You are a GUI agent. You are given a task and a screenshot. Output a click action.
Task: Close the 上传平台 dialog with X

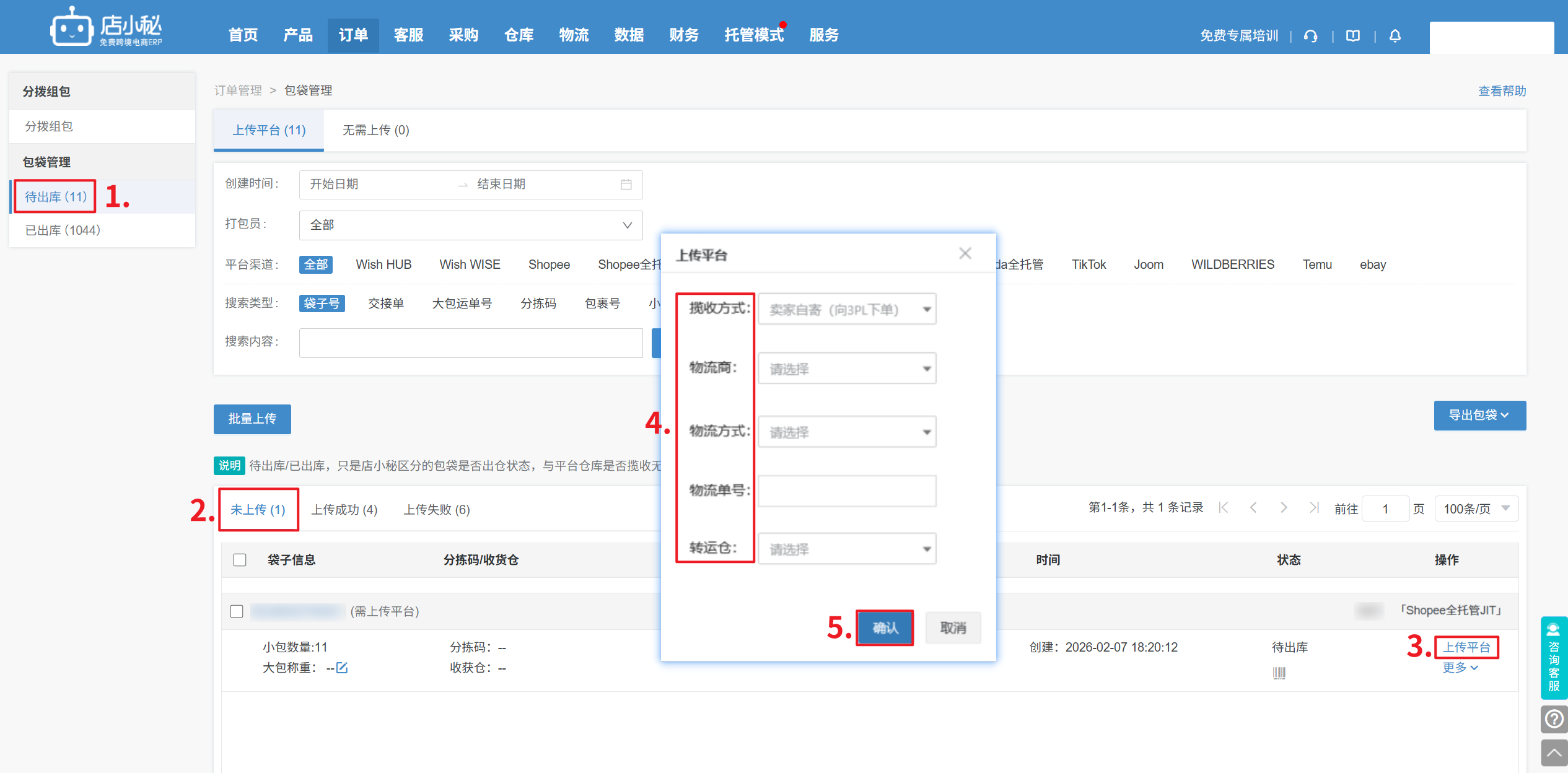click(965, 253)
